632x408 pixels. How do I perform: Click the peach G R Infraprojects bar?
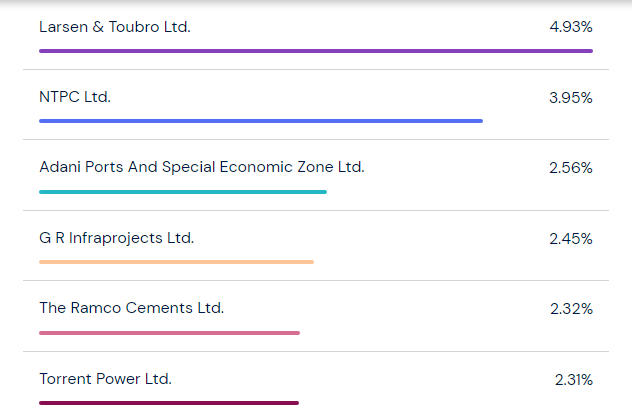[x=176, y=262]
